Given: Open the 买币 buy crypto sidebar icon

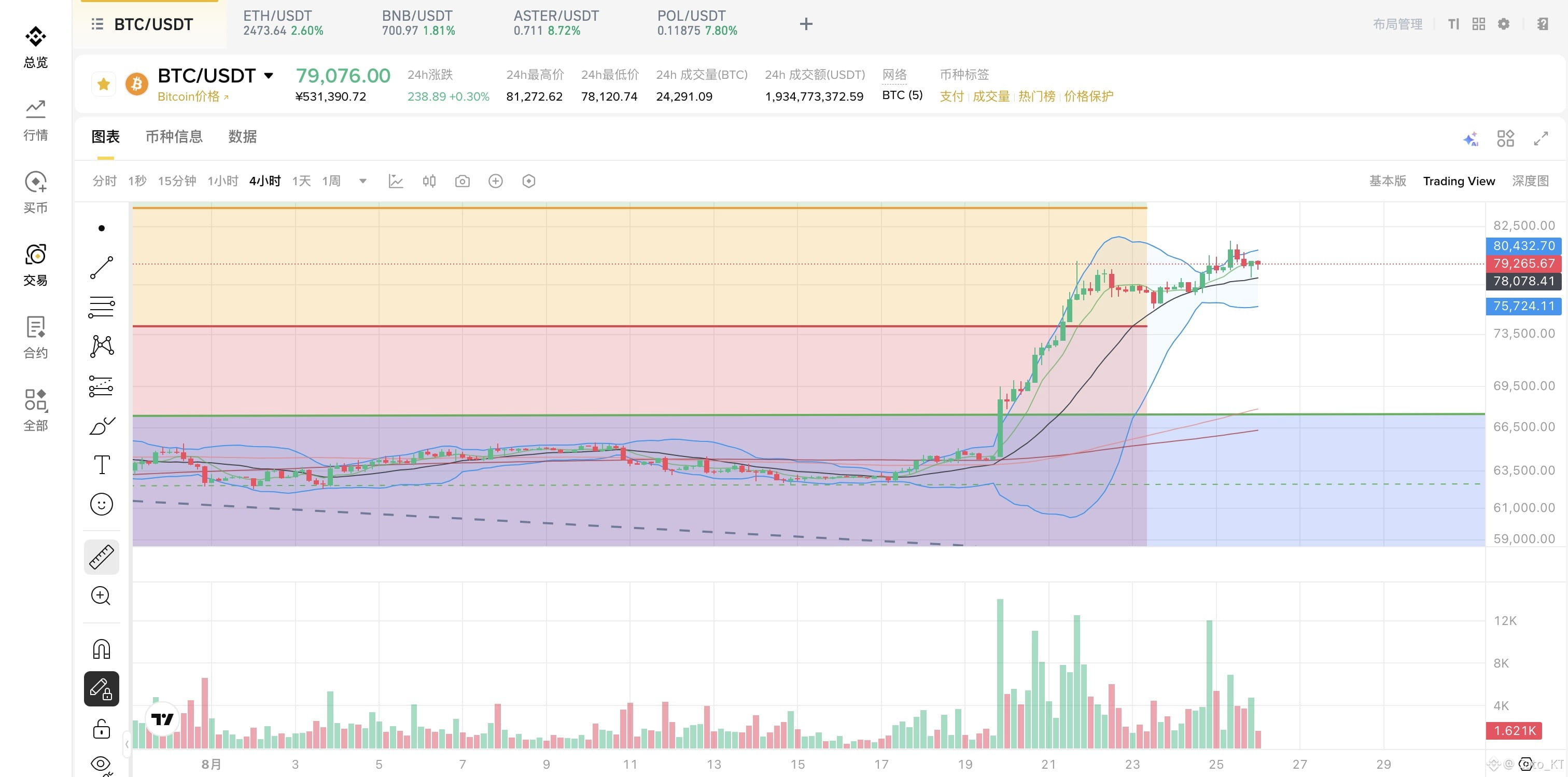Looking at the screenshot, I should click(x=35, y=192).
